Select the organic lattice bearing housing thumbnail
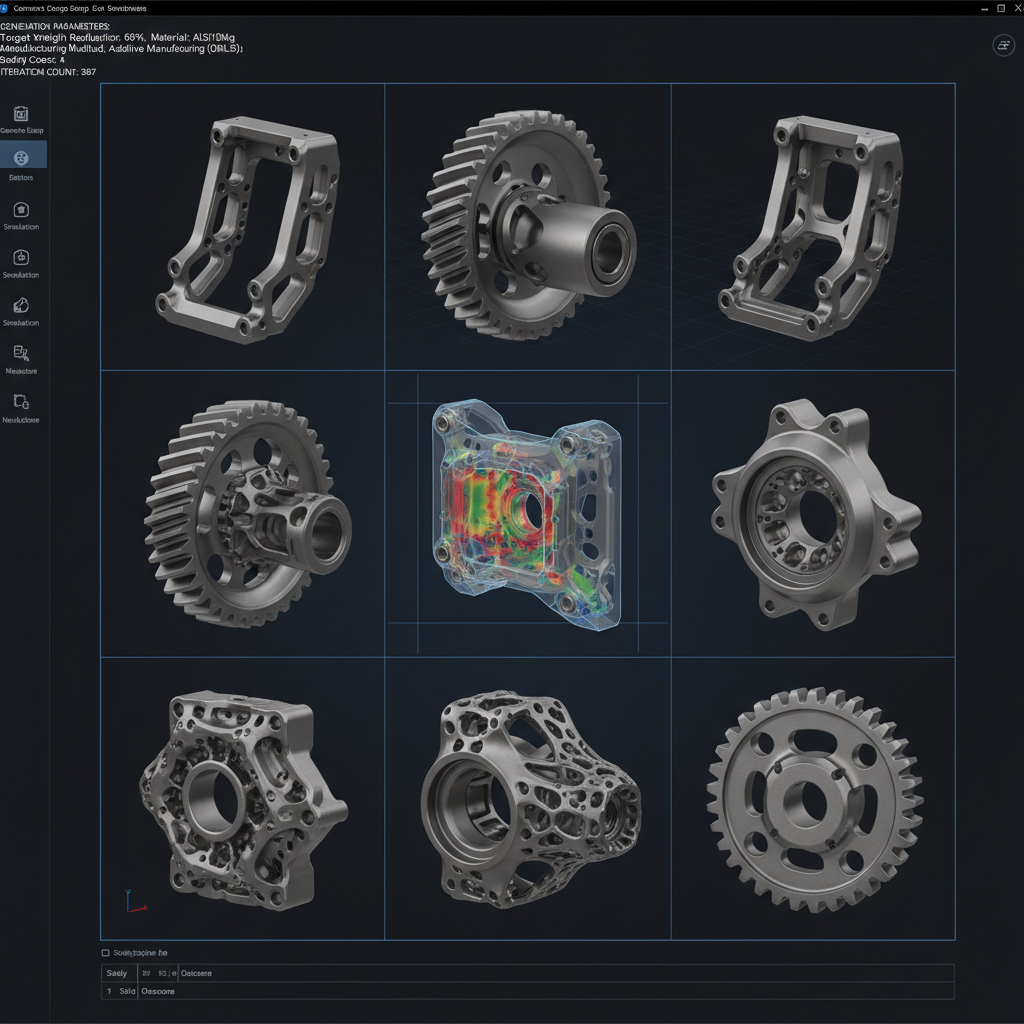 pyautogui.click(x=528, y=799)
